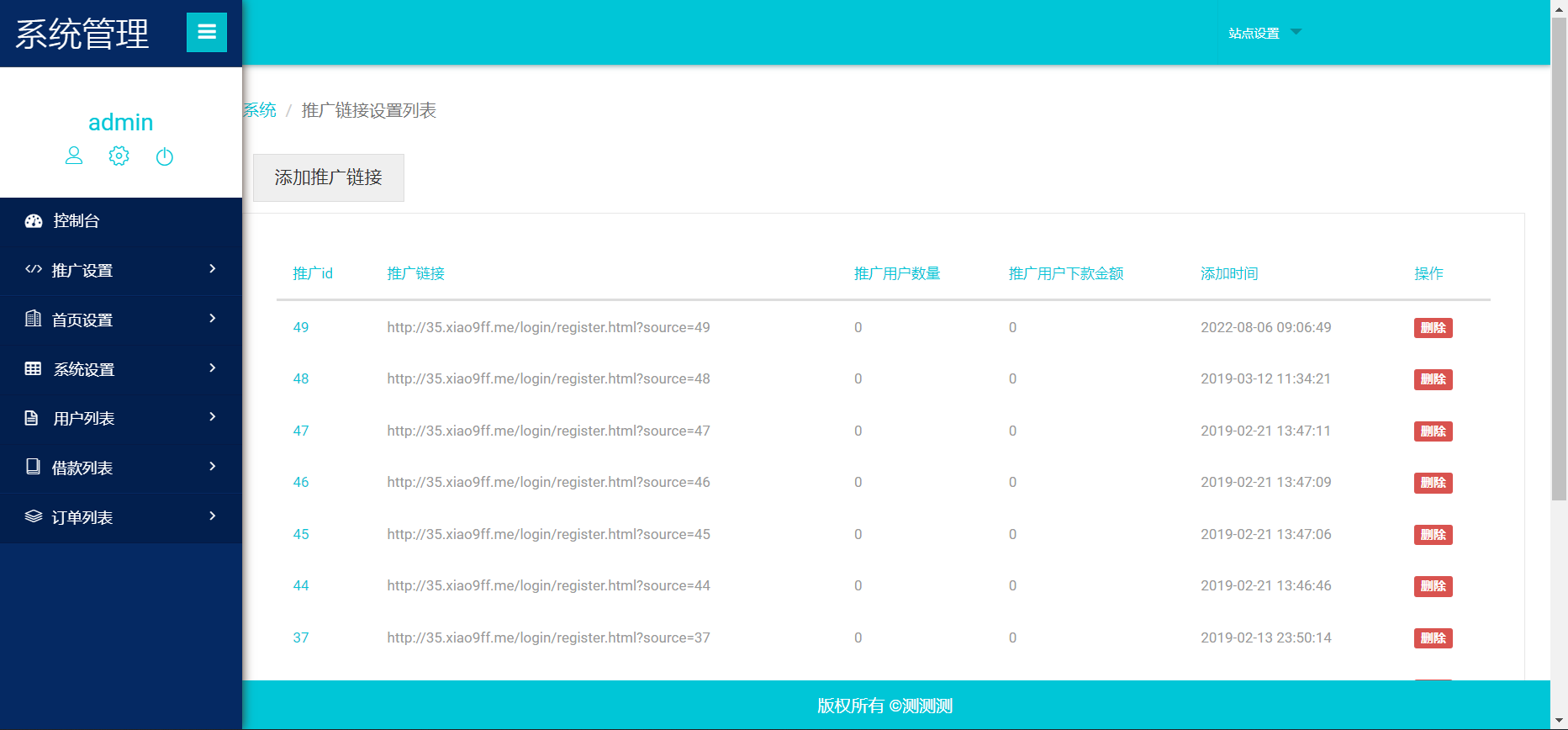Click the book icon beside 借款列表
This screenshot has width=1568, height=730.
pos(33,467)
